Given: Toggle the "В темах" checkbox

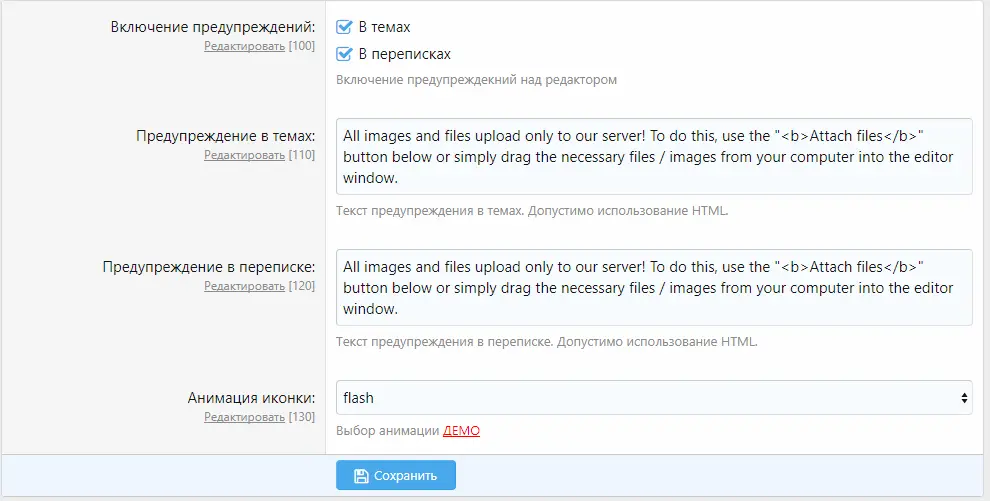Looking at the screenshot, I should pyautogui.click(x=345, y=27).
